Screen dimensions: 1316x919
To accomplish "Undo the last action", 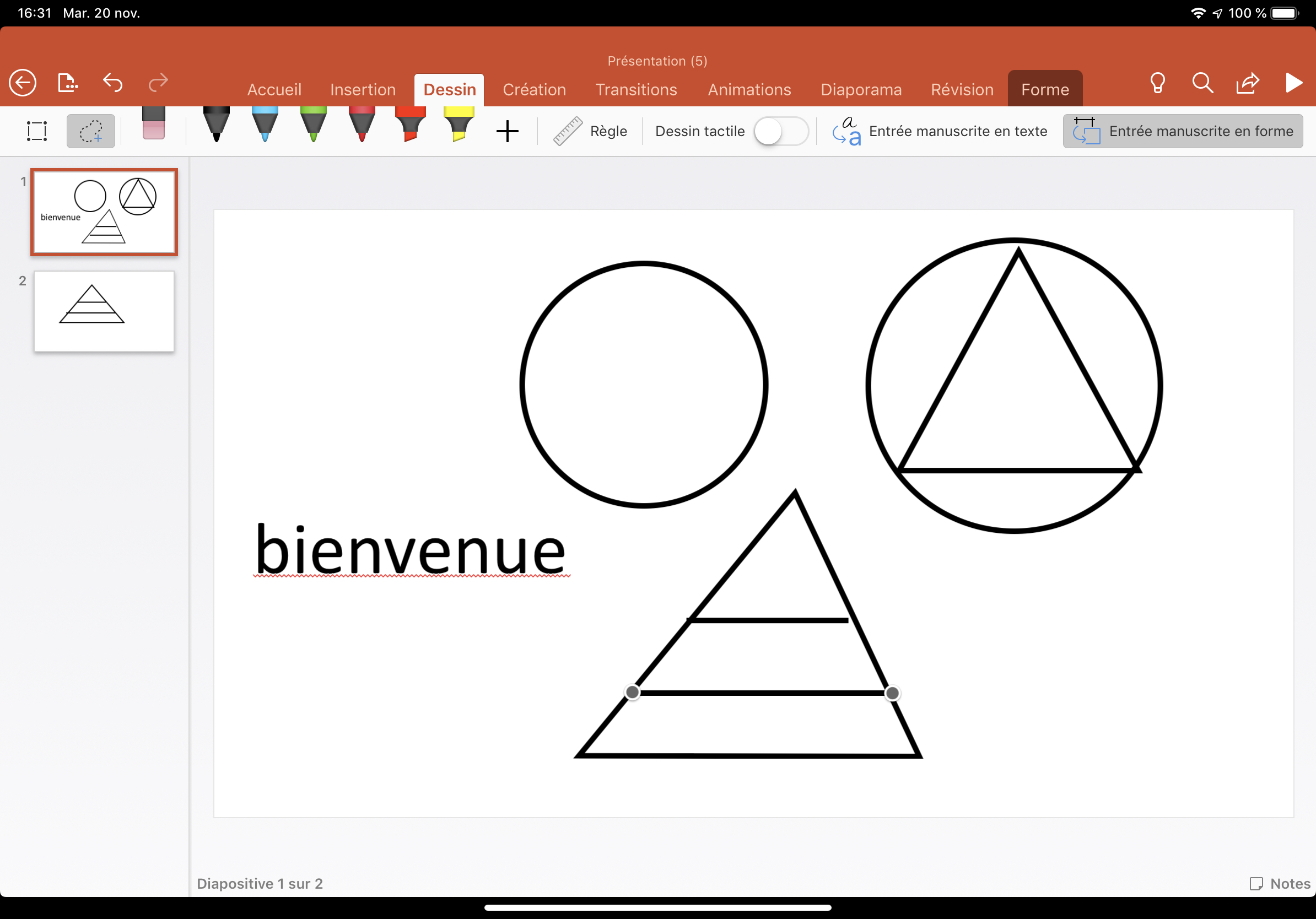I will coord(113,83).
